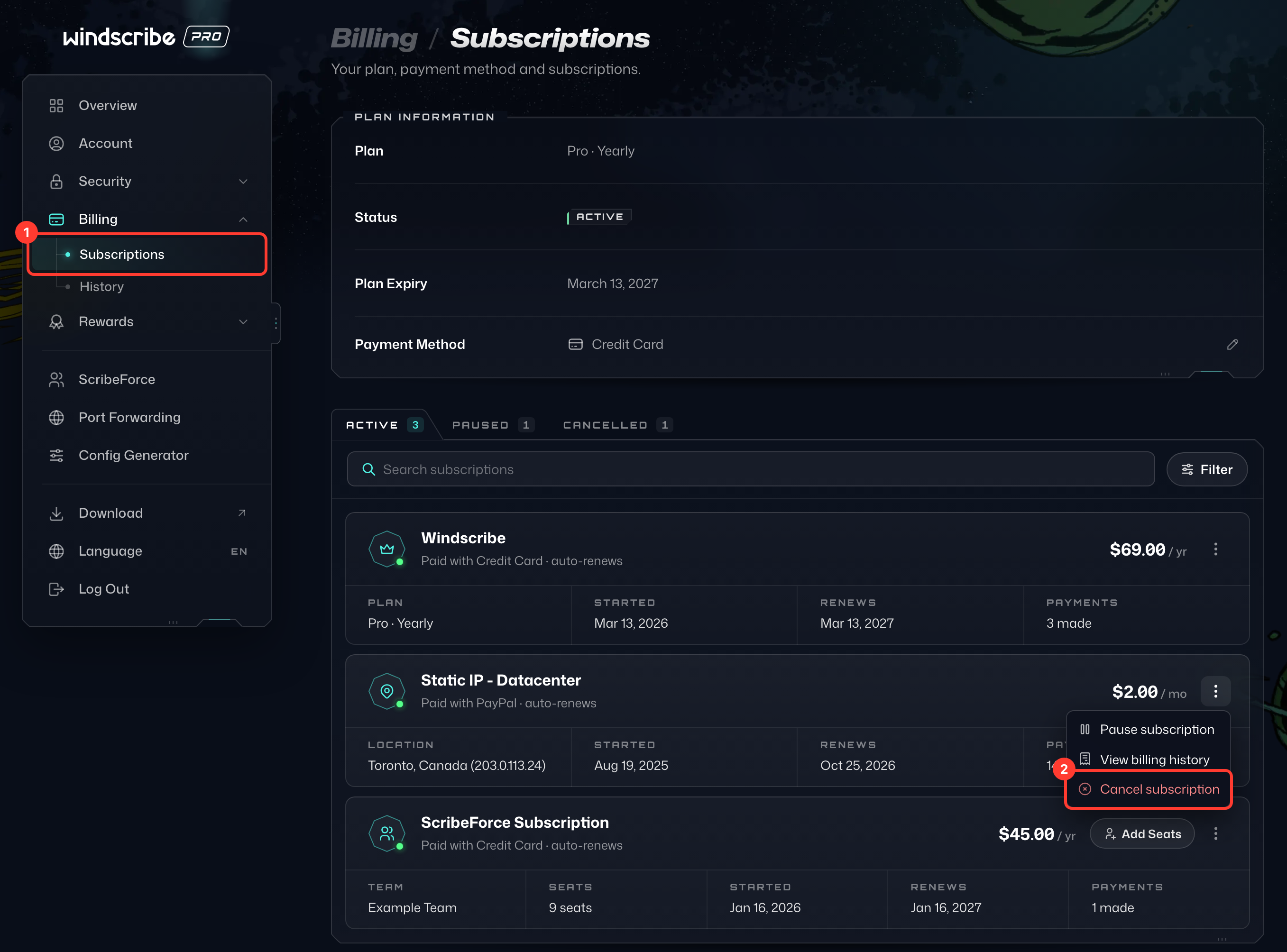This screenshot has height=952, width=1287.
Task: Click the Download arrow icon
Action: [56, 513]
